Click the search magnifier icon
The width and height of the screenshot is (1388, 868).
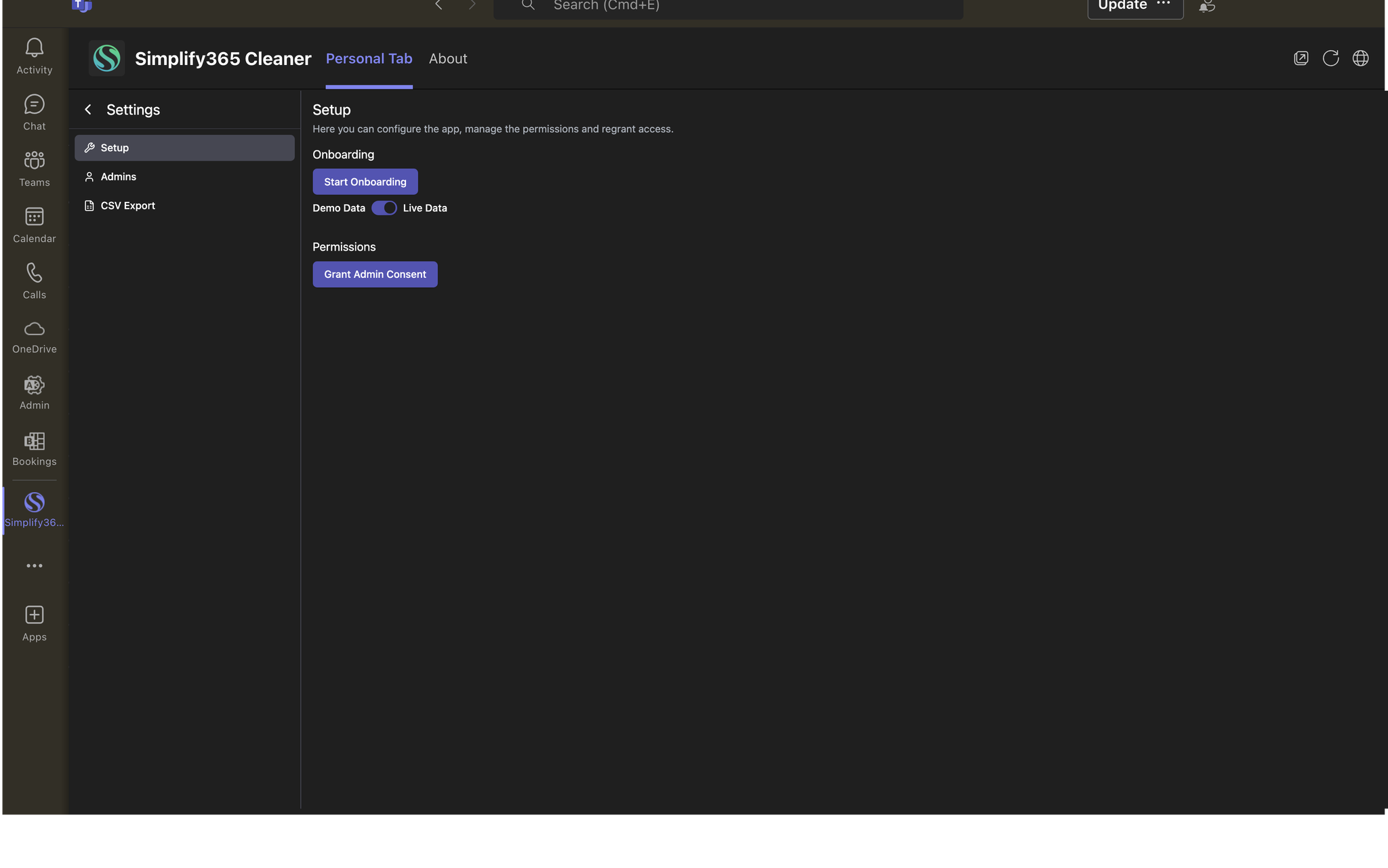(x=529, y=5)
